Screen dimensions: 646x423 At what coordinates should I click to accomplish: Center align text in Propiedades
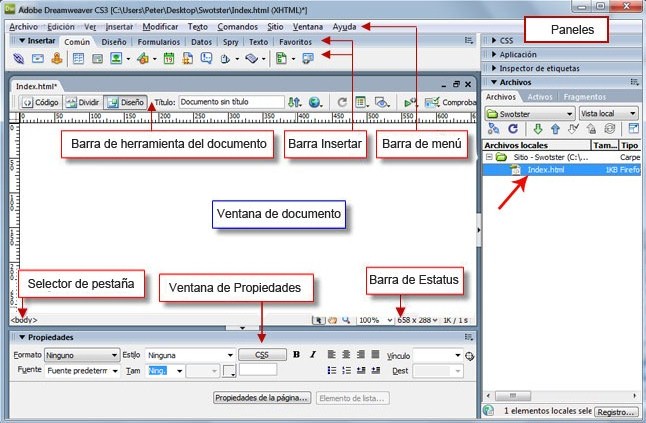coord(346,354)
